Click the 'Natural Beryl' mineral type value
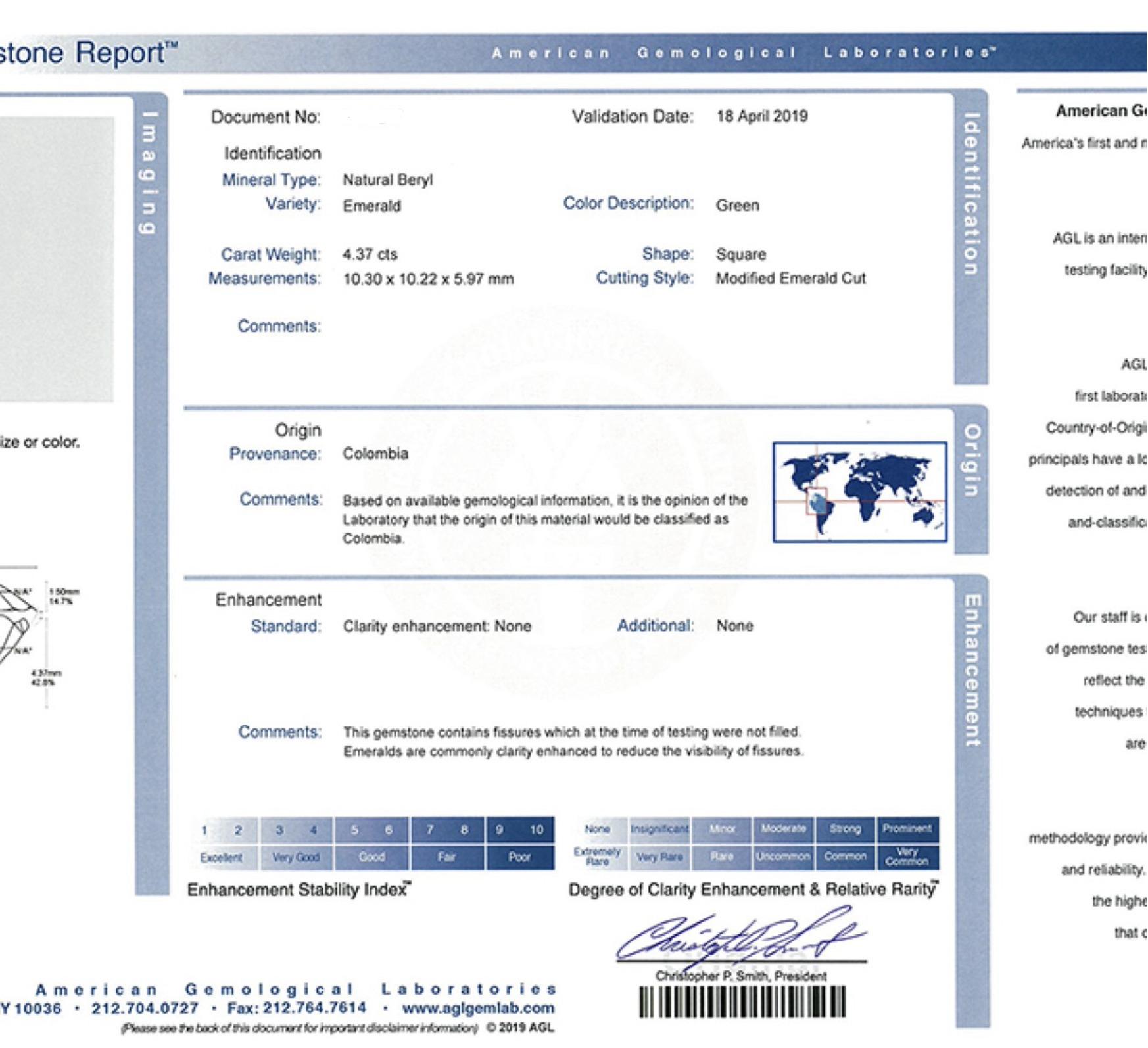 [388, 180]
